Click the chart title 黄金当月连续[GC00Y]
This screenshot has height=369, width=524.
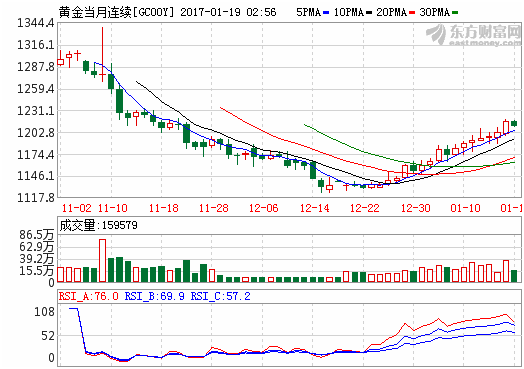pyautogui.click(x=117, y=13)
